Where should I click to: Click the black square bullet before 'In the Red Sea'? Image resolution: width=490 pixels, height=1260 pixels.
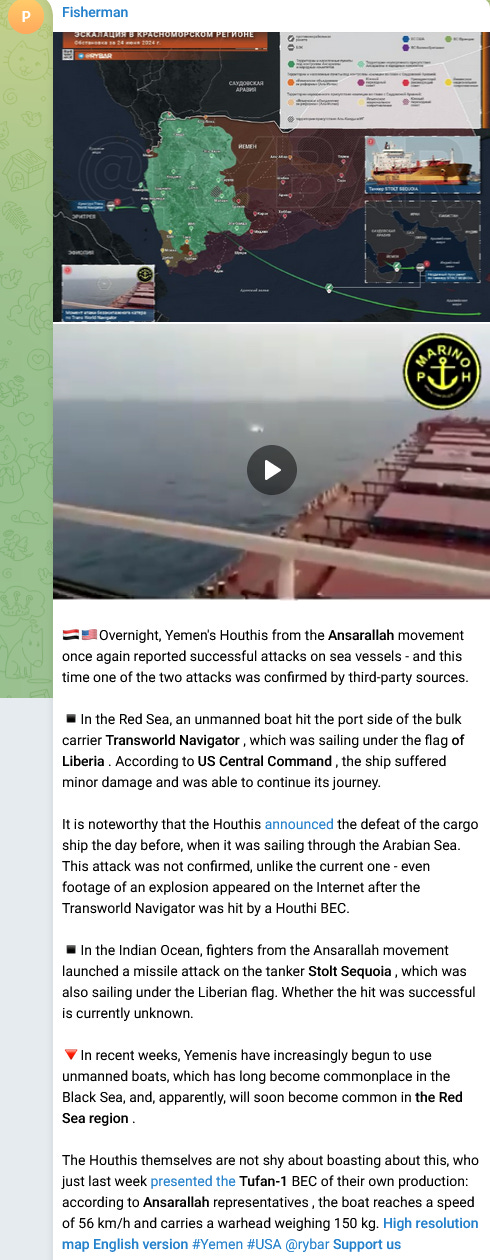click(70, 719)
